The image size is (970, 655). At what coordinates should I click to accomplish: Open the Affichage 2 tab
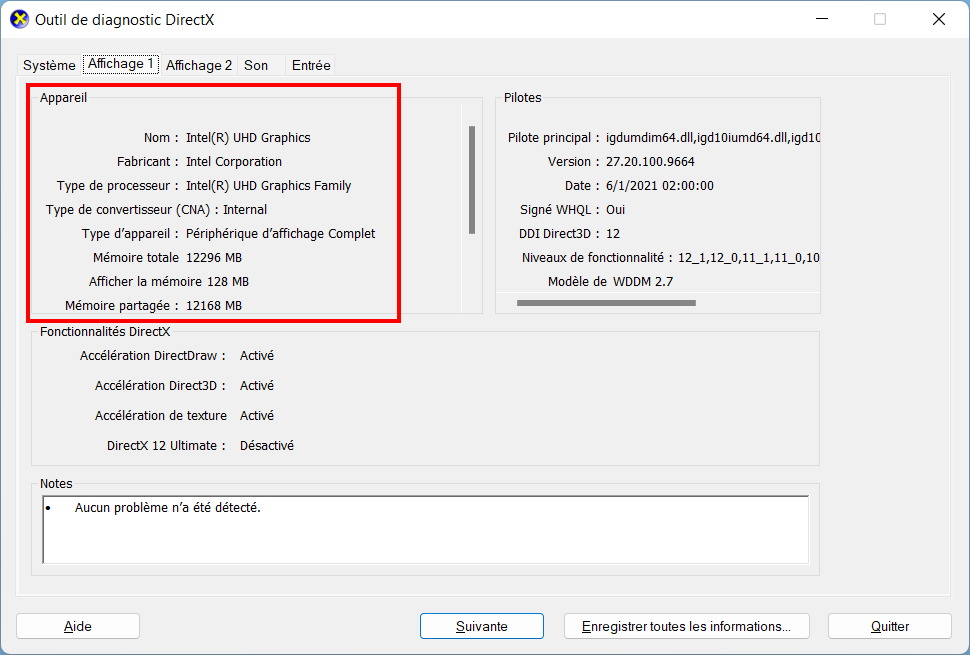(199, 65)
